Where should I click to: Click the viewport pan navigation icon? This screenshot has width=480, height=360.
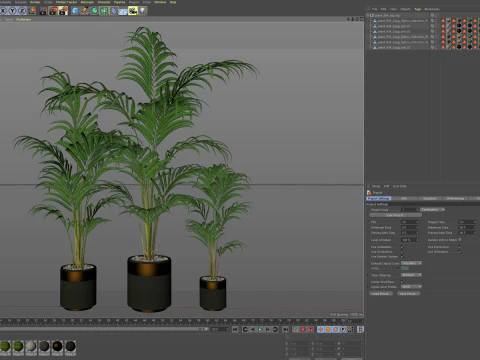[349, 19]
